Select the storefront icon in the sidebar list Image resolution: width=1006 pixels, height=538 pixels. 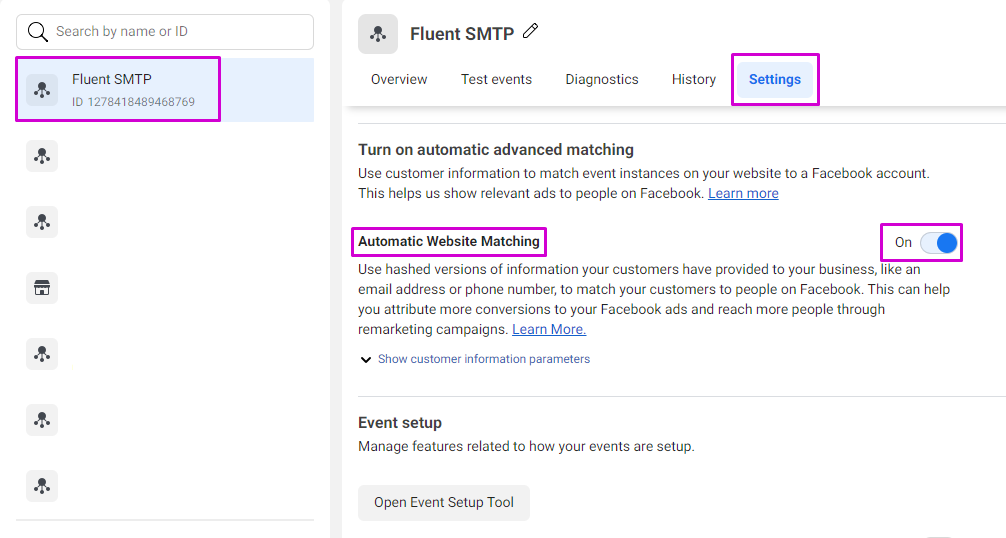coord(42,288)
